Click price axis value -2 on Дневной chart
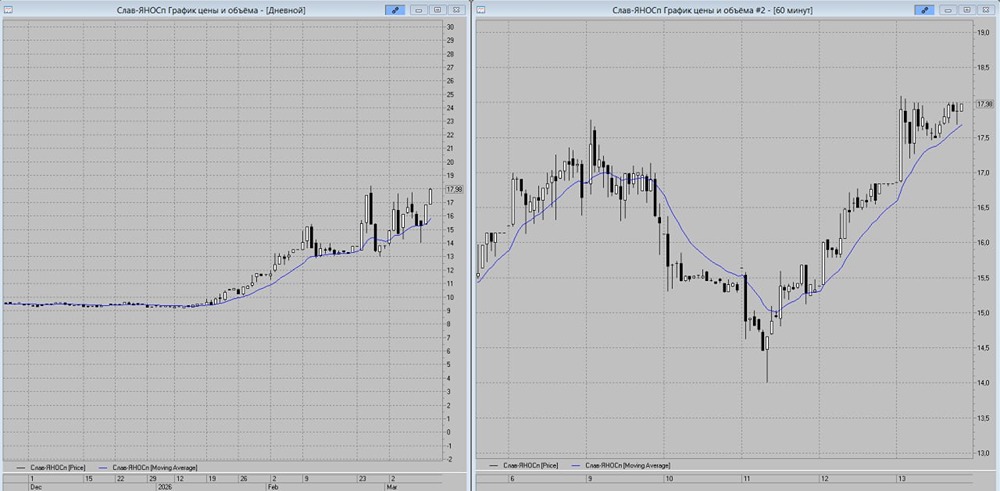Screen dimensions: 1000x491 coord(450,459)
